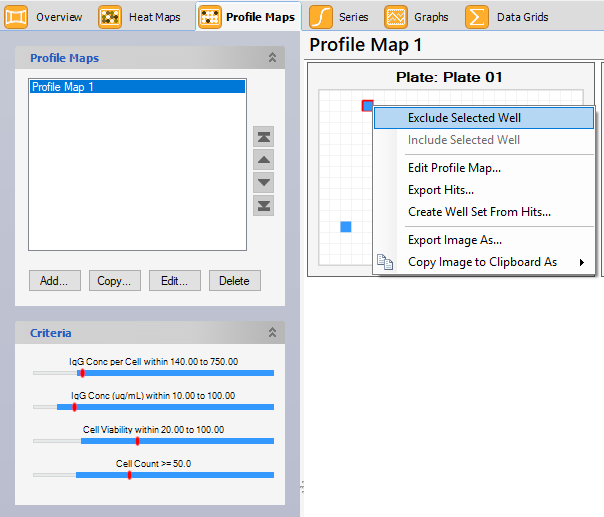604x517 pixels.
Task: Select Profile Map 1 in the list
Action: (x=138, y=87)
